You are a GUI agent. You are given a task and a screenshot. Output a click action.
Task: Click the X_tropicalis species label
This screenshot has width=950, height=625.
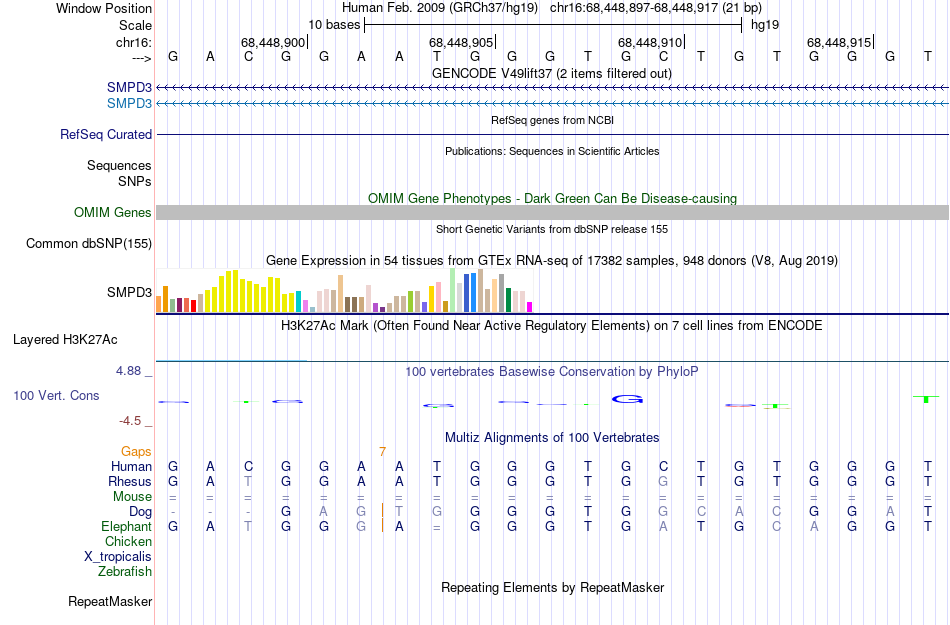[x=118, y=557]
